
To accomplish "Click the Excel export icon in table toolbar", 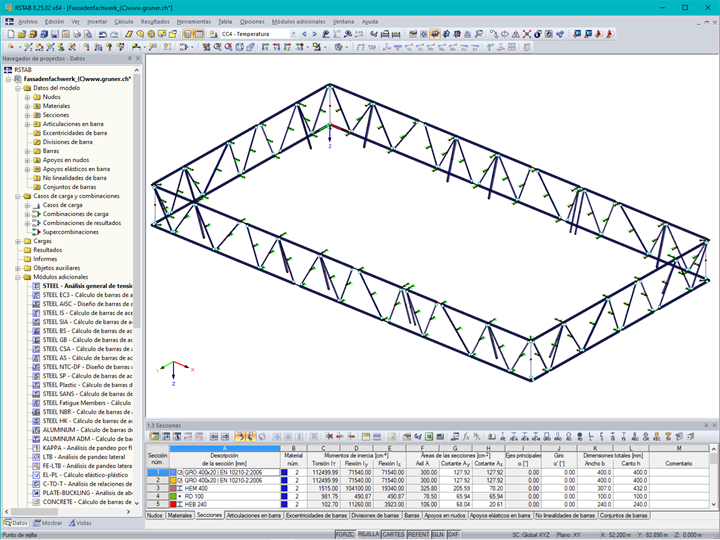I will (429, 437).
